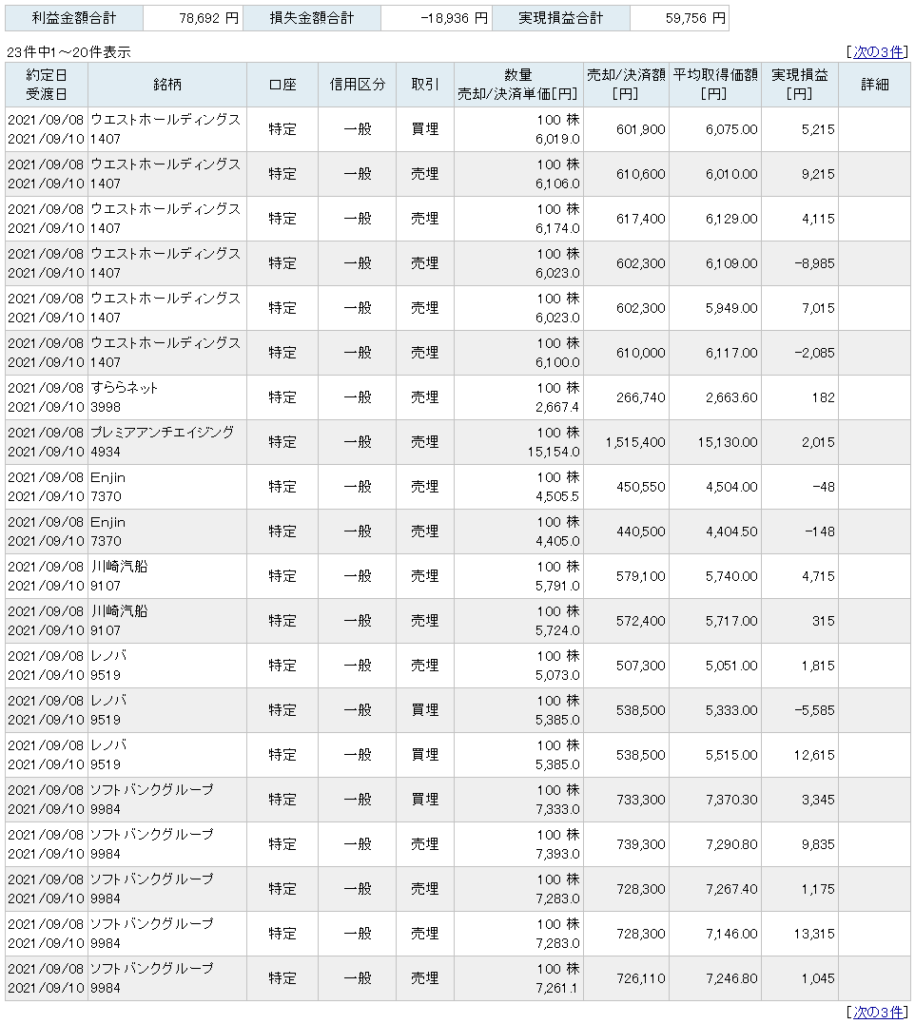Click the 617,400 settlement amount
This screenshot has width=915, height=1024.
(x=641, y=219)
